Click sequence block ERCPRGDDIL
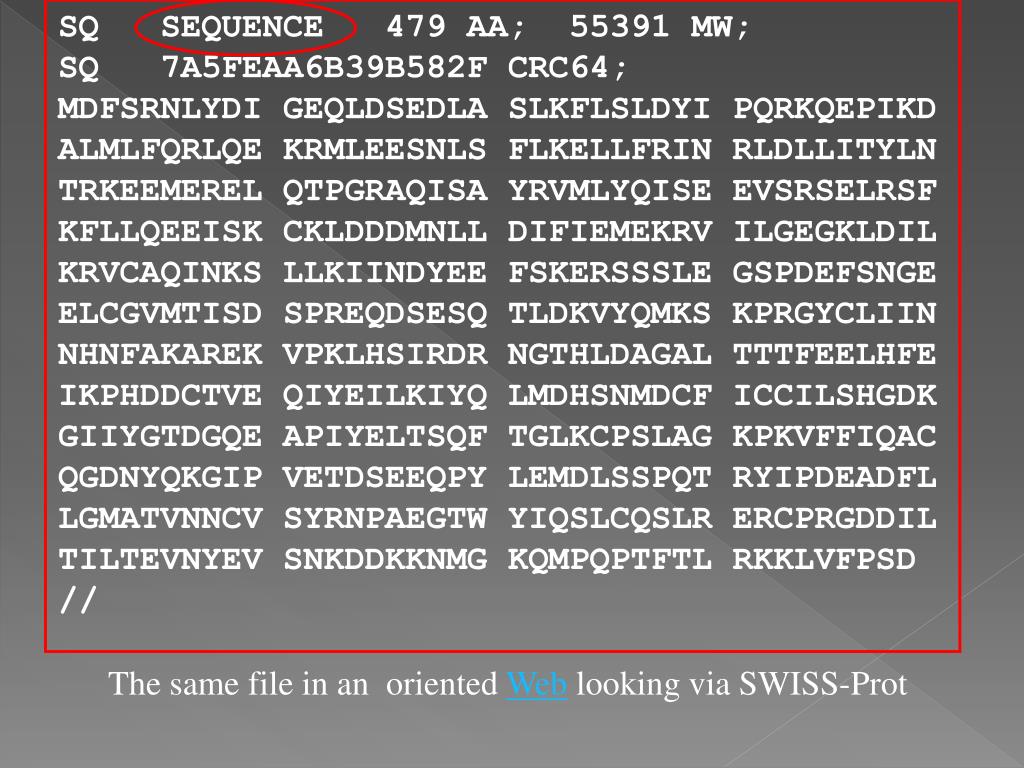 click(x=835, y=519)
